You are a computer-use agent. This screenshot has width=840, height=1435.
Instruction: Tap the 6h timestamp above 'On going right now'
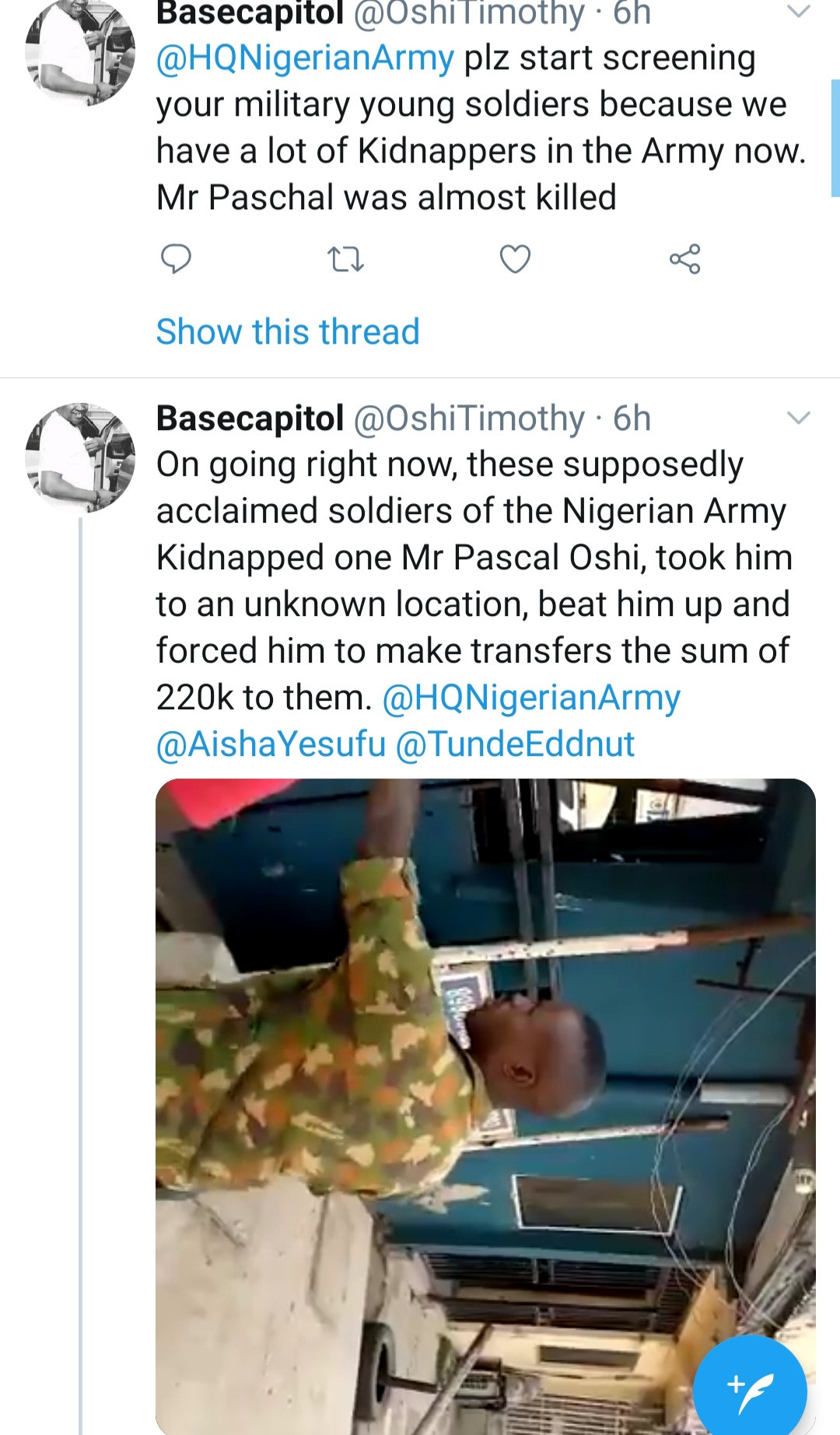(632, 418)
